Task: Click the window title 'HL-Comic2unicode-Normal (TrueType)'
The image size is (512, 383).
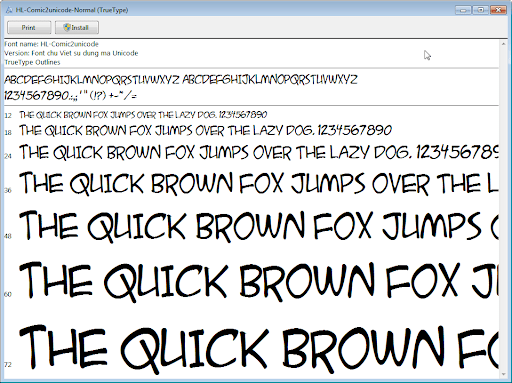Action: pos(72,10)
